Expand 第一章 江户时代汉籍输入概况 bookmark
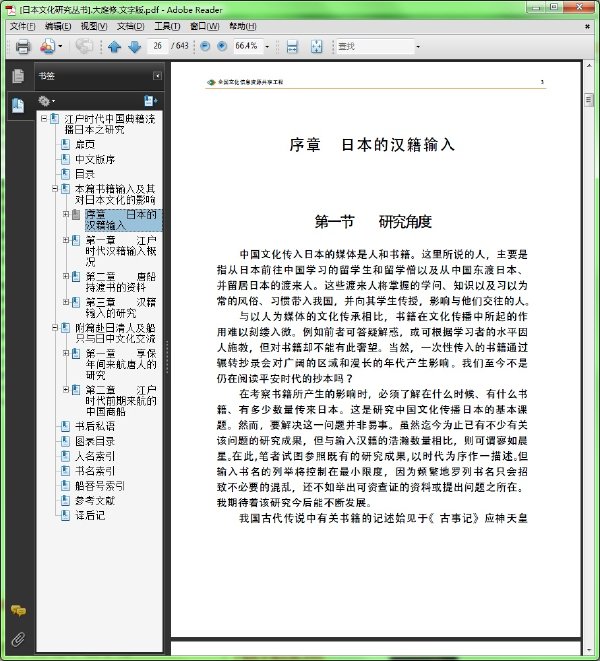The image size is (600, 661). [65, 240]
